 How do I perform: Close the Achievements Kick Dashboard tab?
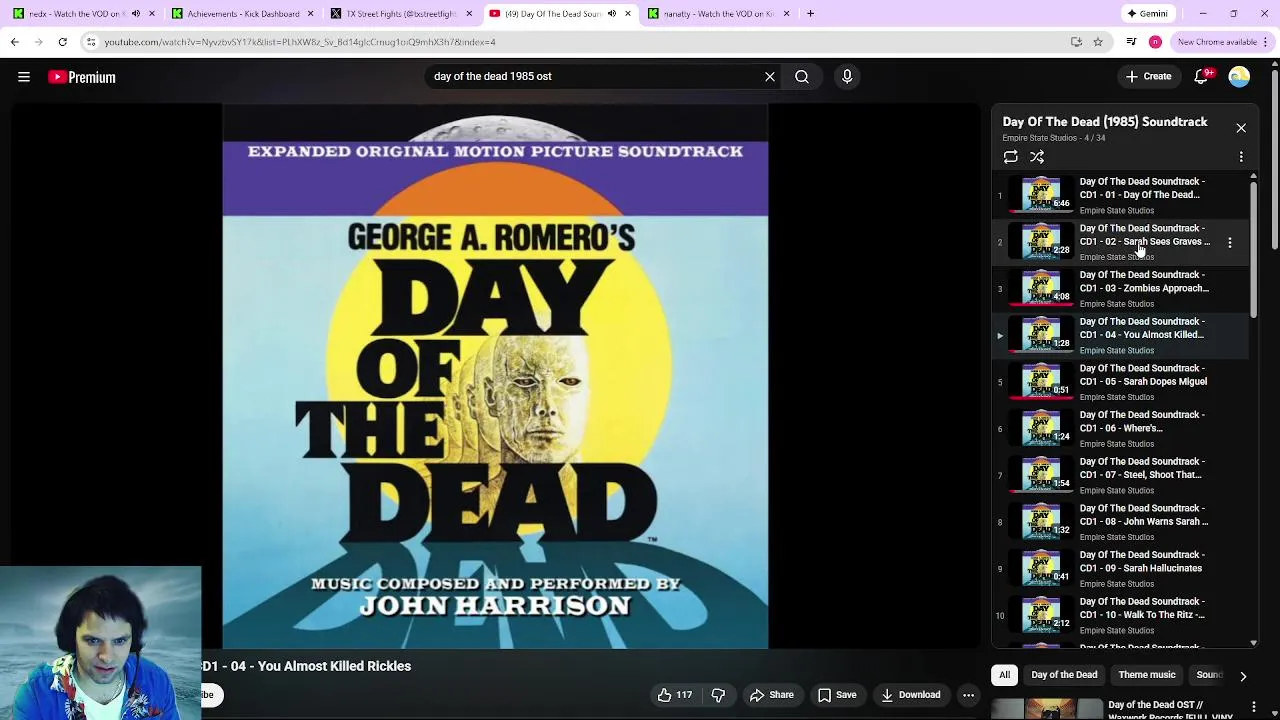(x=311, y=14)
